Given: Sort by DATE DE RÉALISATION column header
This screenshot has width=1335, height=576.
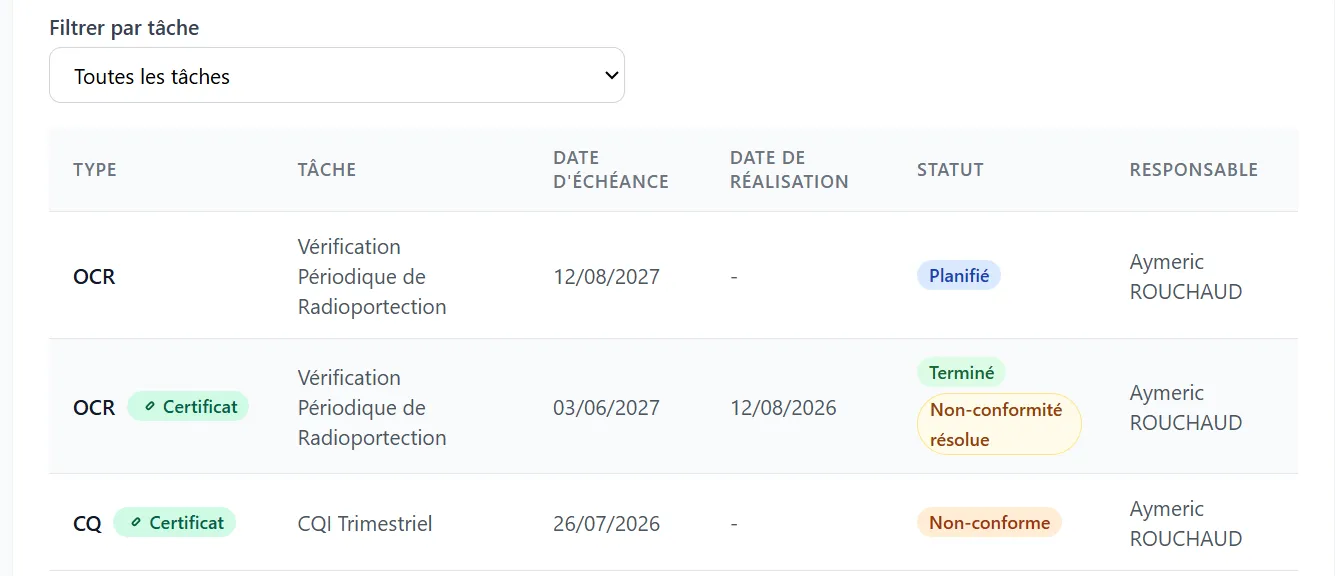Looking at the screenshot, I should [789, 170].
